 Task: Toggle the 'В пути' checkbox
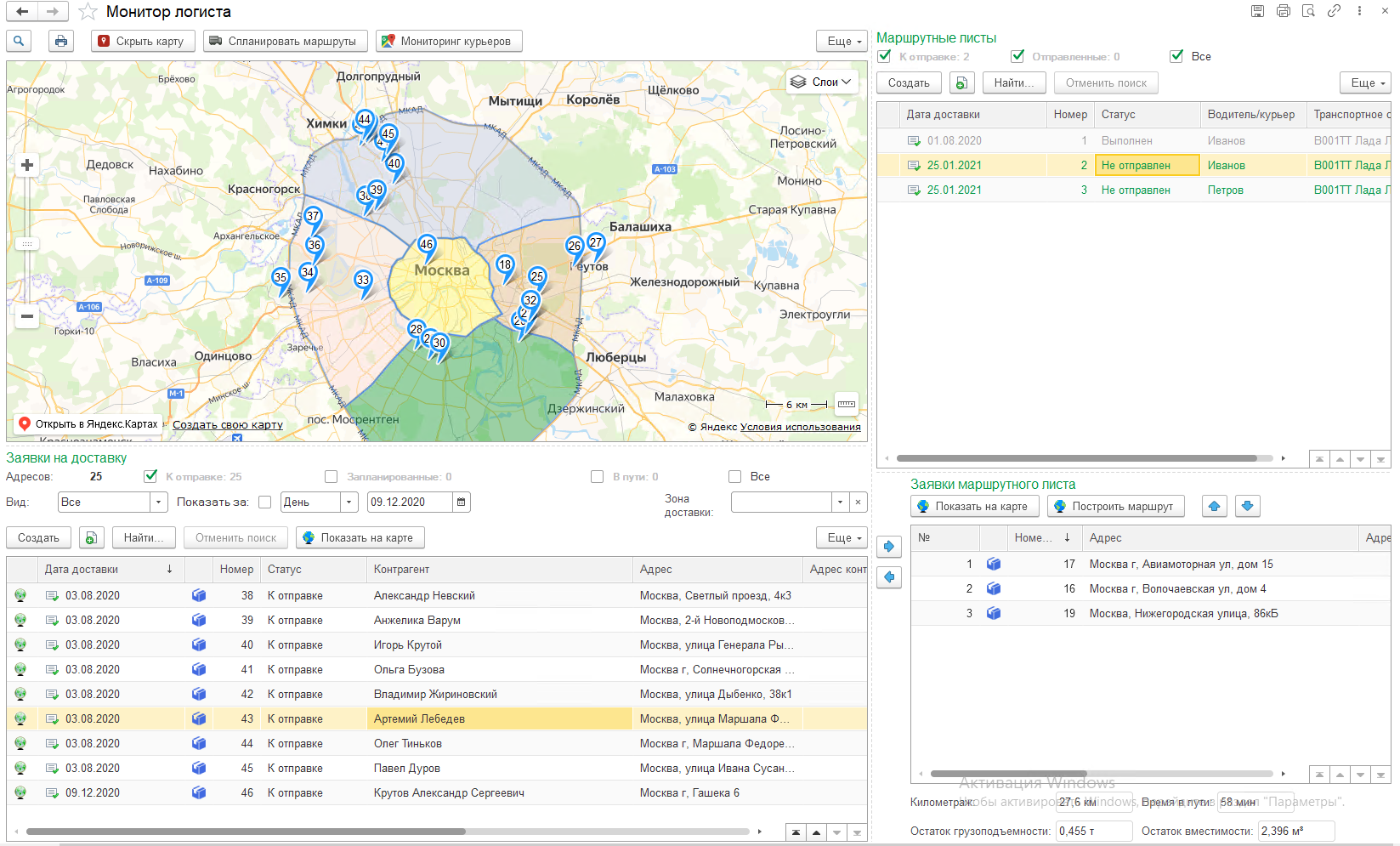pos(598,477)
